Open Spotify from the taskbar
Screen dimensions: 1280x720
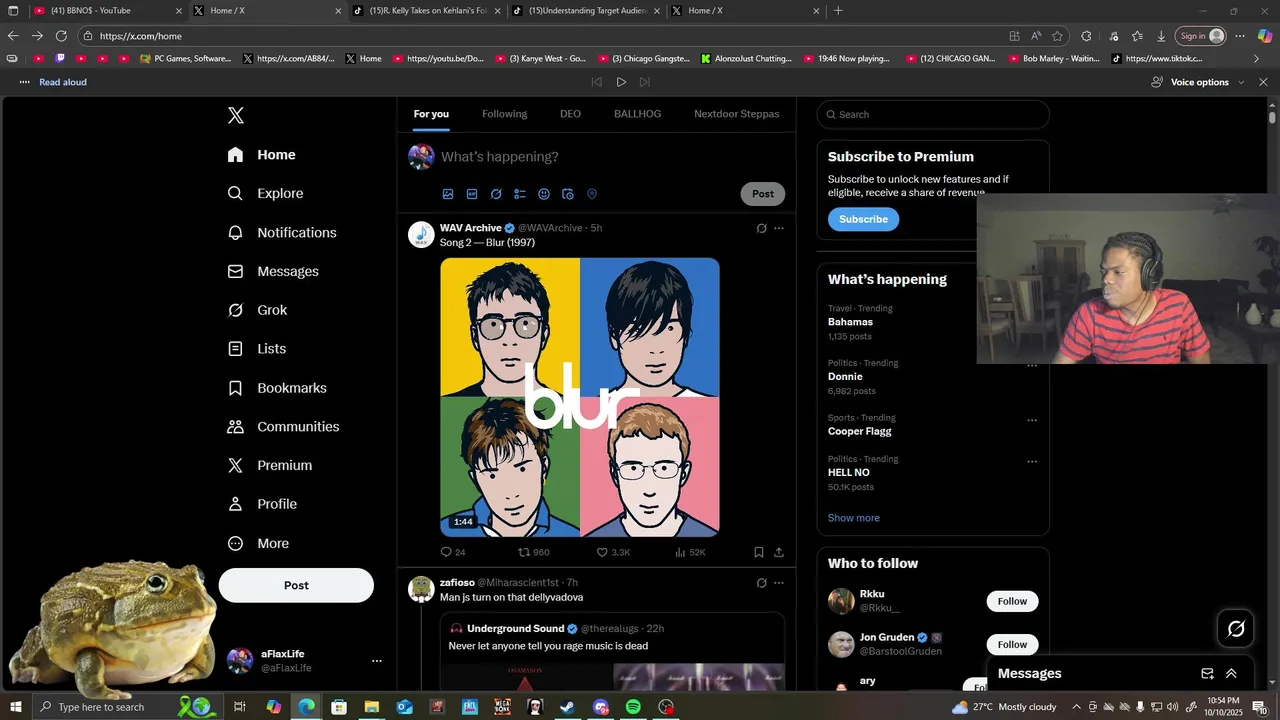coord(633,707)
